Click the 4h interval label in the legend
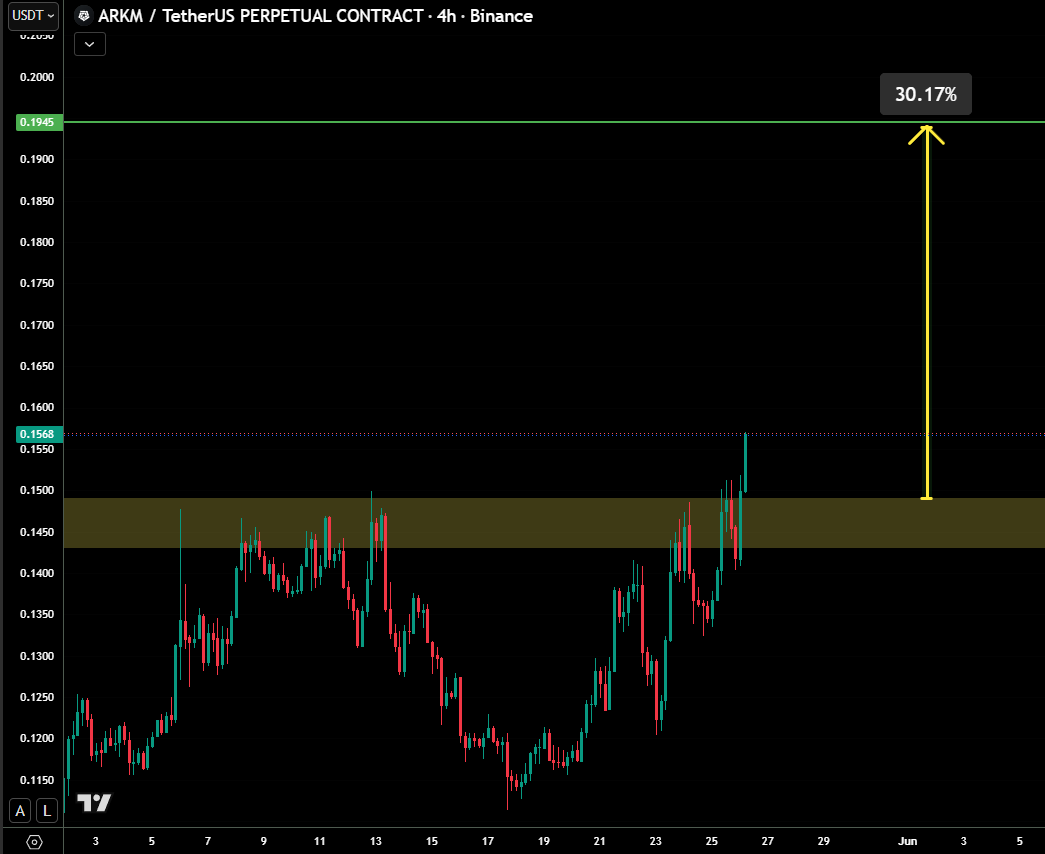This screenshot has width=1045, height=854. coord(447,16)
